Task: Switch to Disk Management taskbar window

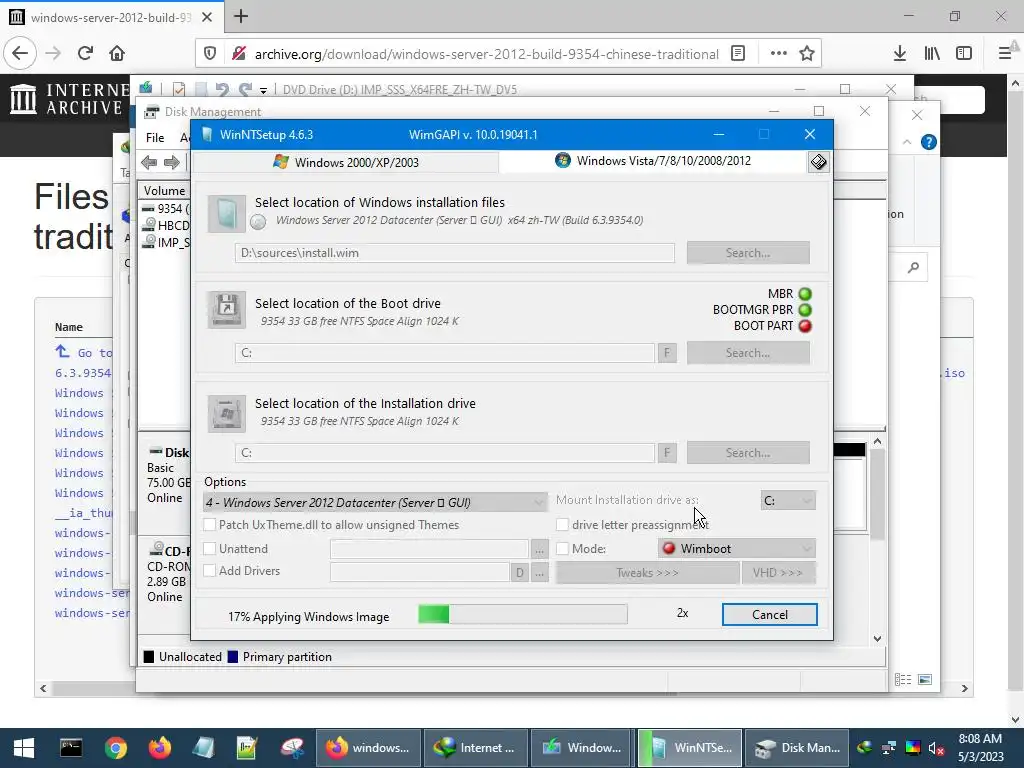Action: coord(797,748)
